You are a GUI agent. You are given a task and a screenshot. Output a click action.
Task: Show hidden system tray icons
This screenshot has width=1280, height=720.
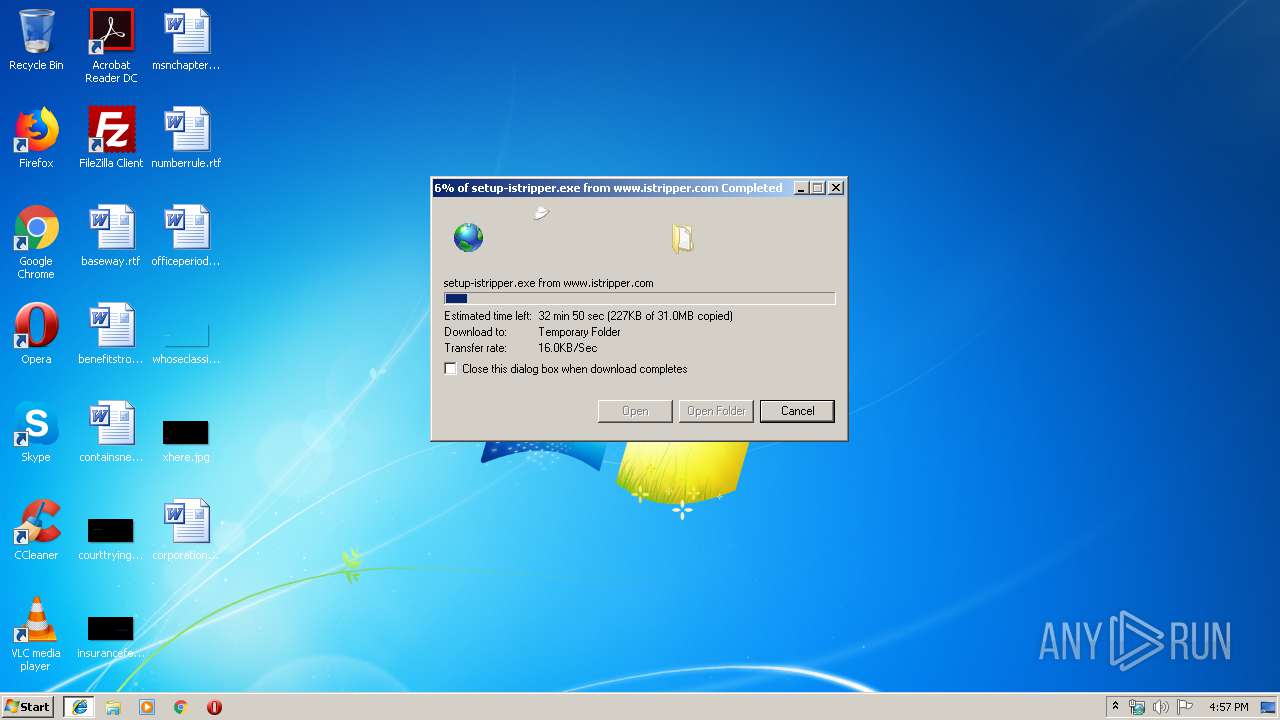coord(1115,707)
